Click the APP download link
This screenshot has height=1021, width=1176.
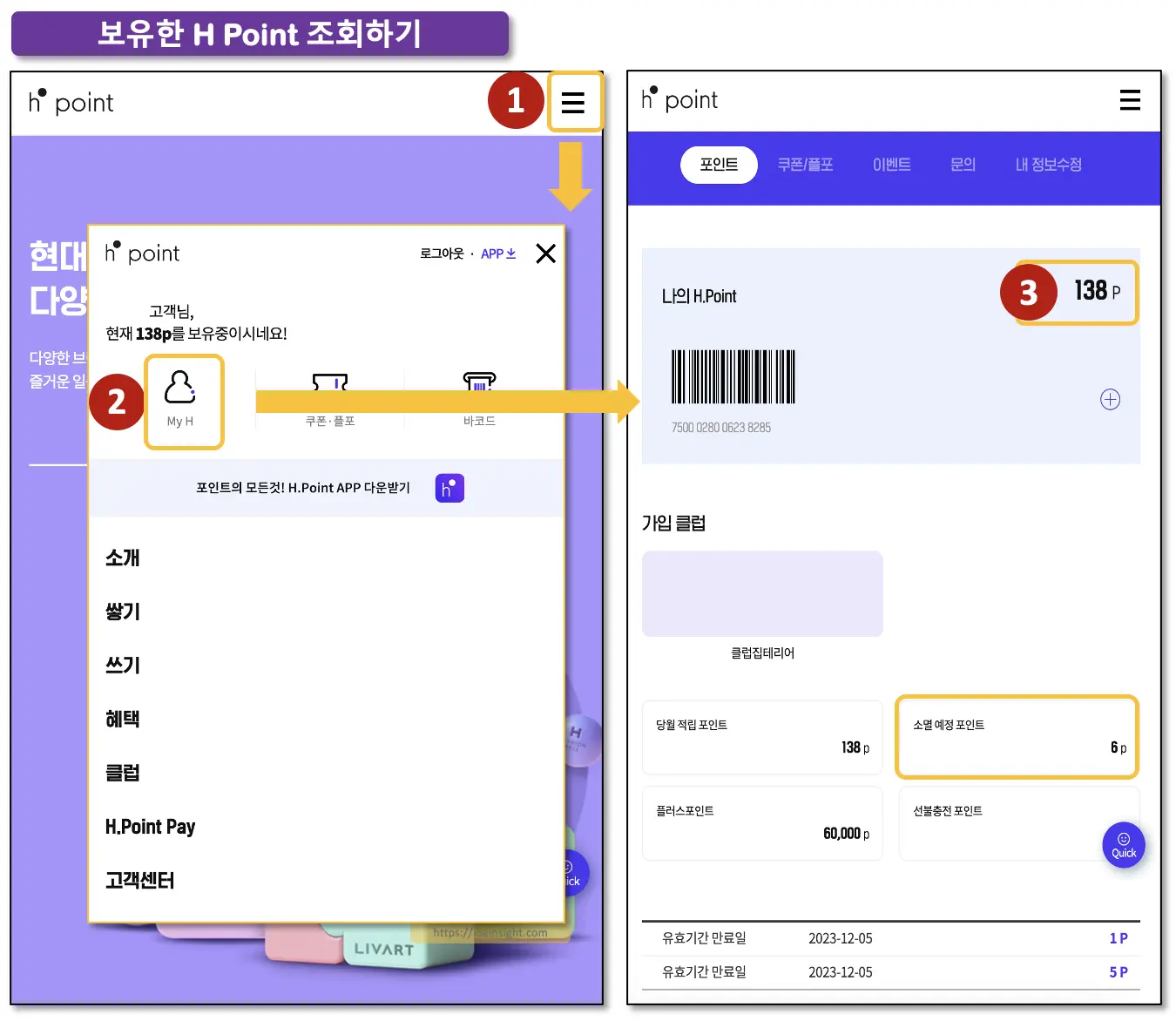(497, 254)
